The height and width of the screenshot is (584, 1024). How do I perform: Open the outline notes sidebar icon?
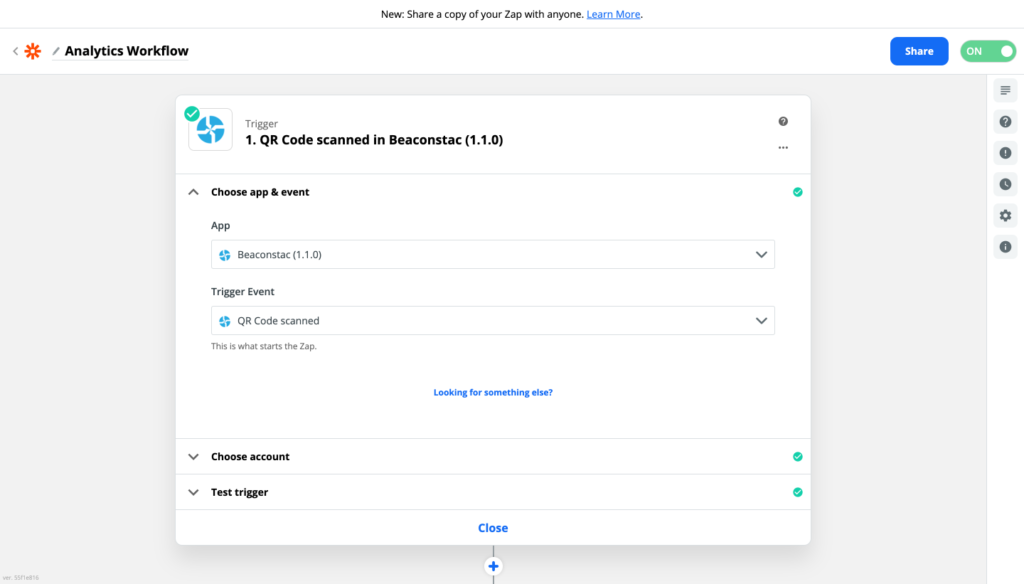click(x=1006, y=90)
